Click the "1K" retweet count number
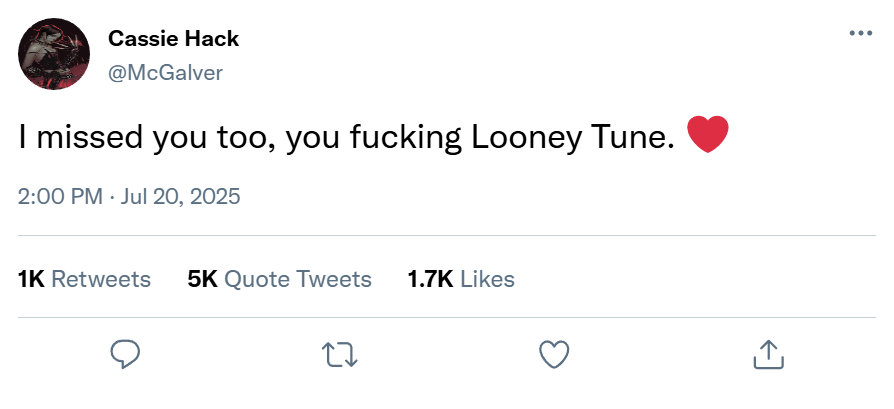Image resolution: width=894 pixels, height=409 pixels. [x=32, y=279]
